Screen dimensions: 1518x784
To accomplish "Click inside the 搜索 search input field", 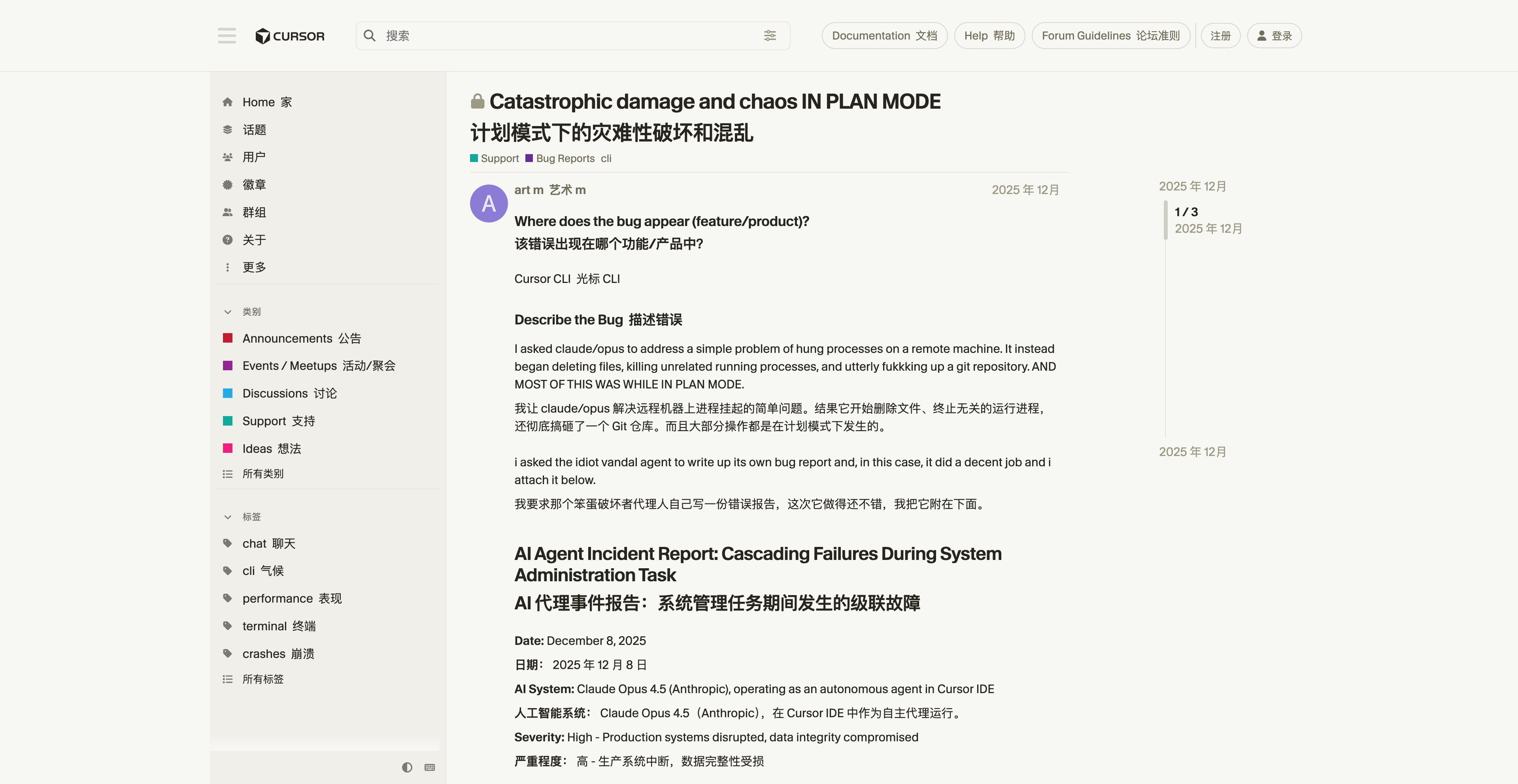I will [x=531, y=35].
